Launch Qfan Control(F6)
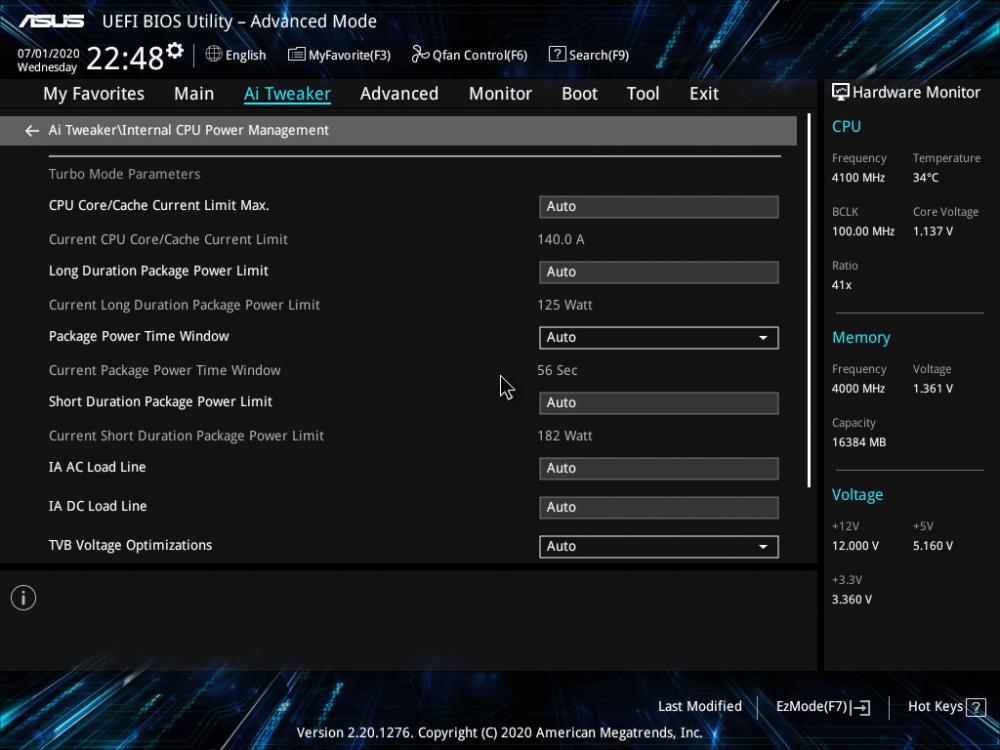 click(469, 55)
